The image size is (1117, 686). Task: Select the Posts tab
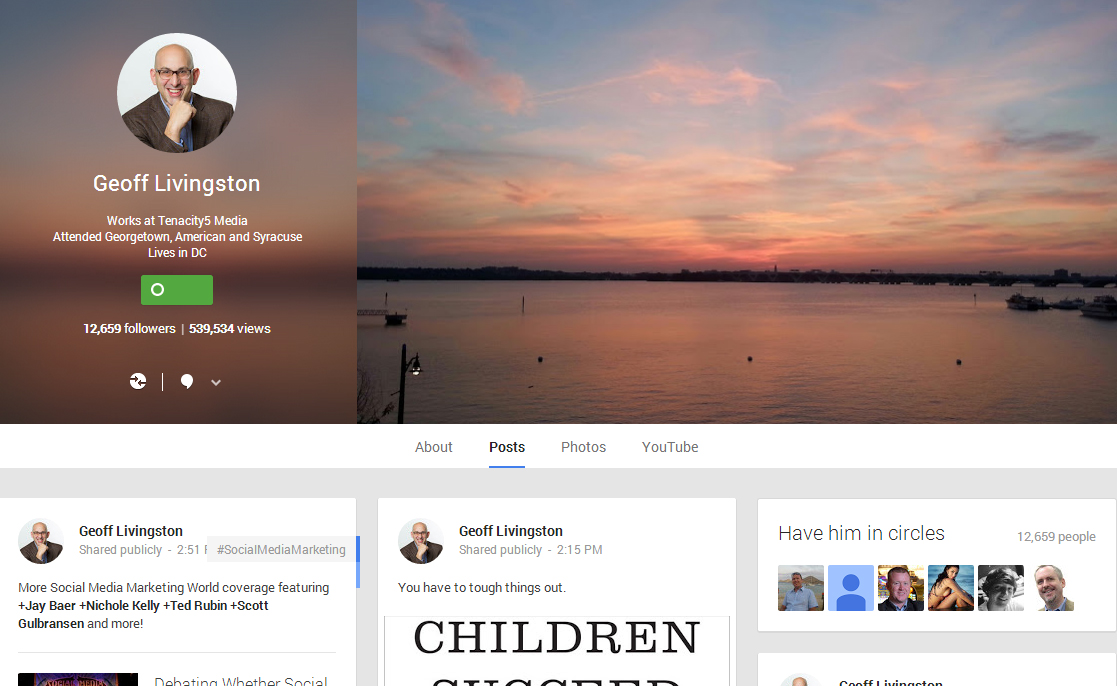pyautogui.click(x=507, y=447)
